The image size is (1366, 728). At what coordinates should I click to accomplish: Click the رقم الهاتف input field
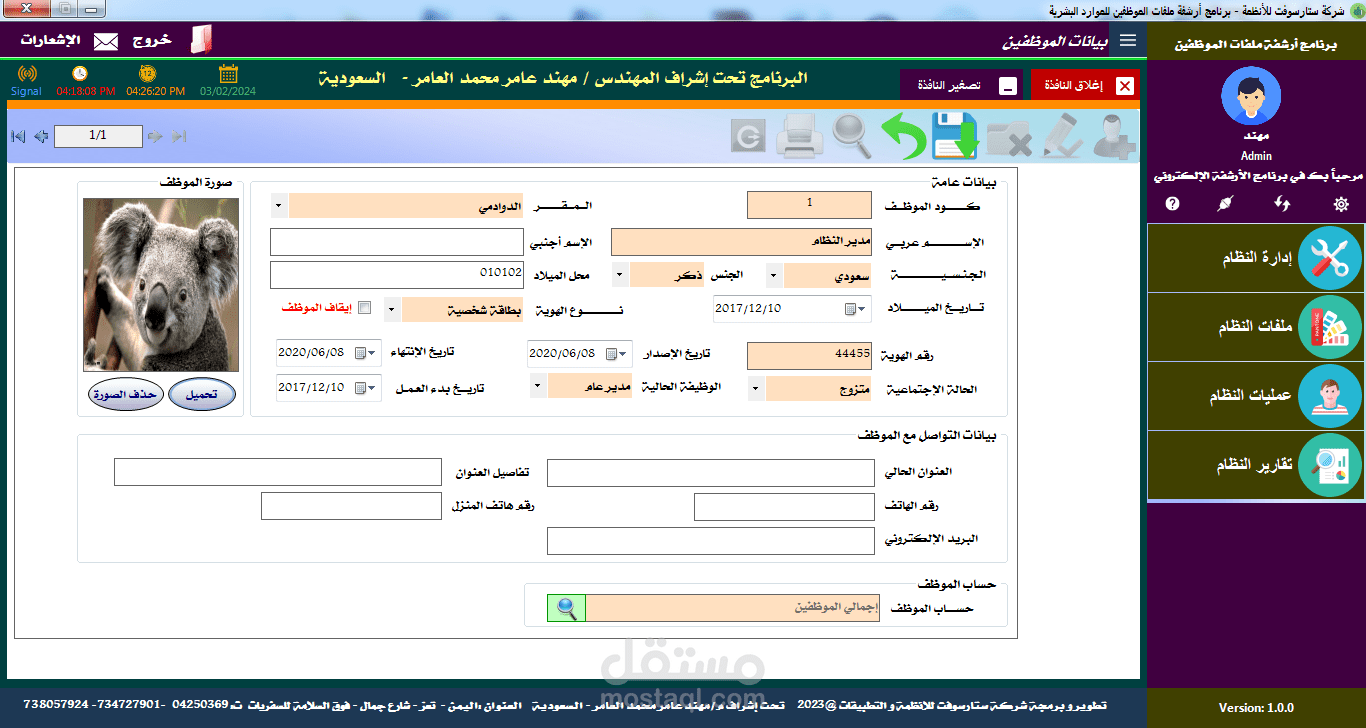[784, 507]
